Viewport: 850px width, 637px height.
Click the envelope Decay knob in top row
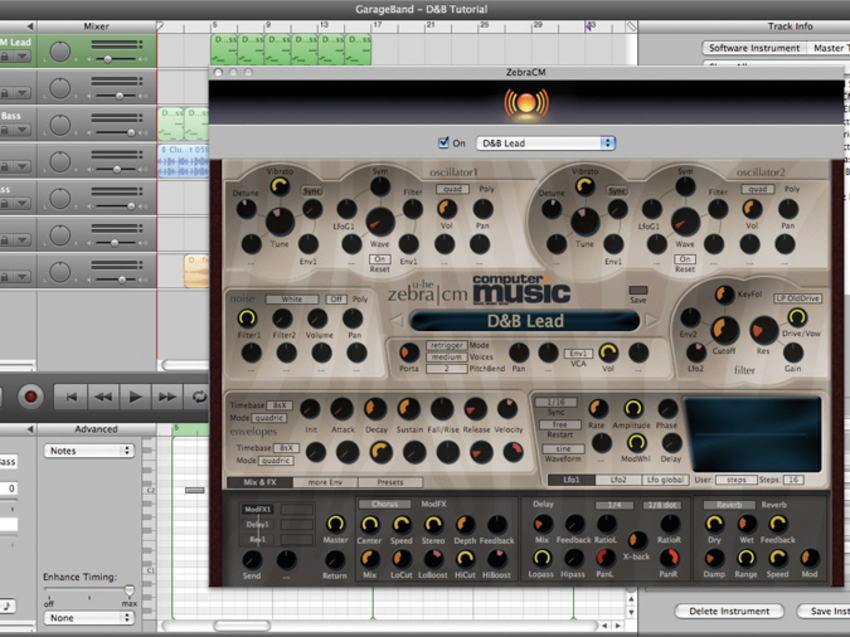376,409
